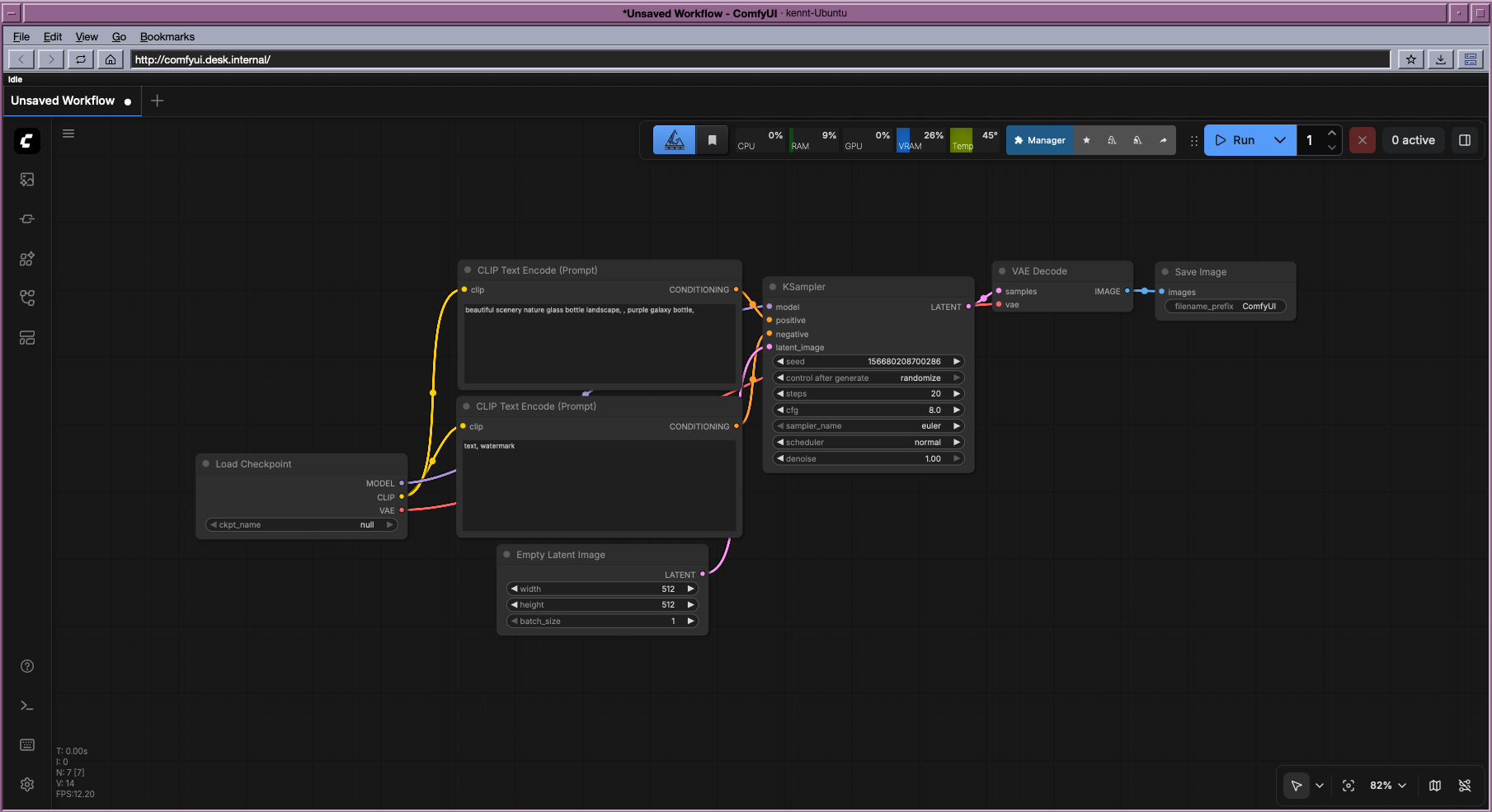The height and width of the screenshot is (812, 1492).
Task: Click the hamburger menu icon
Action: (x=68, y=134)
